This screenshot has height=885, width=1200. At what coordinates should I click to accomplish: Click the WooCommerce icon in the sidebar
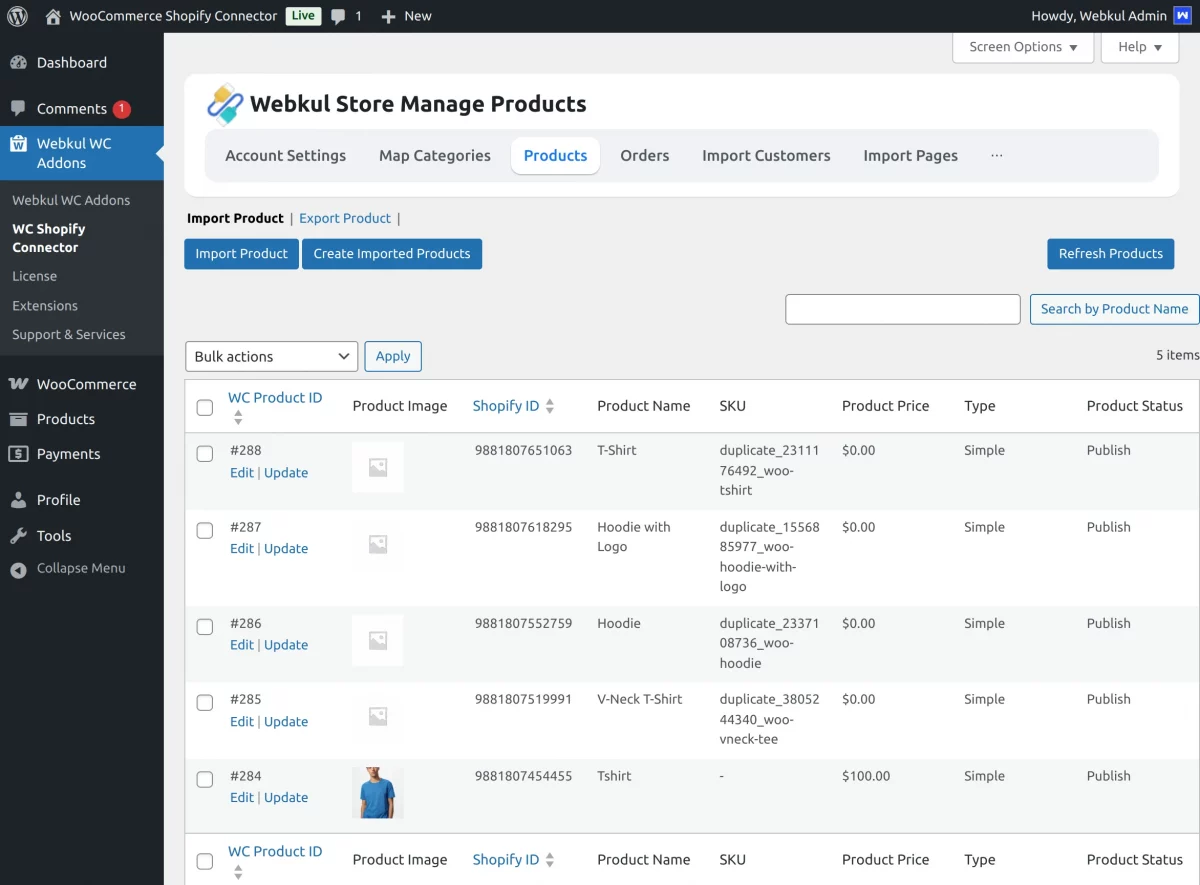[20, 384]
